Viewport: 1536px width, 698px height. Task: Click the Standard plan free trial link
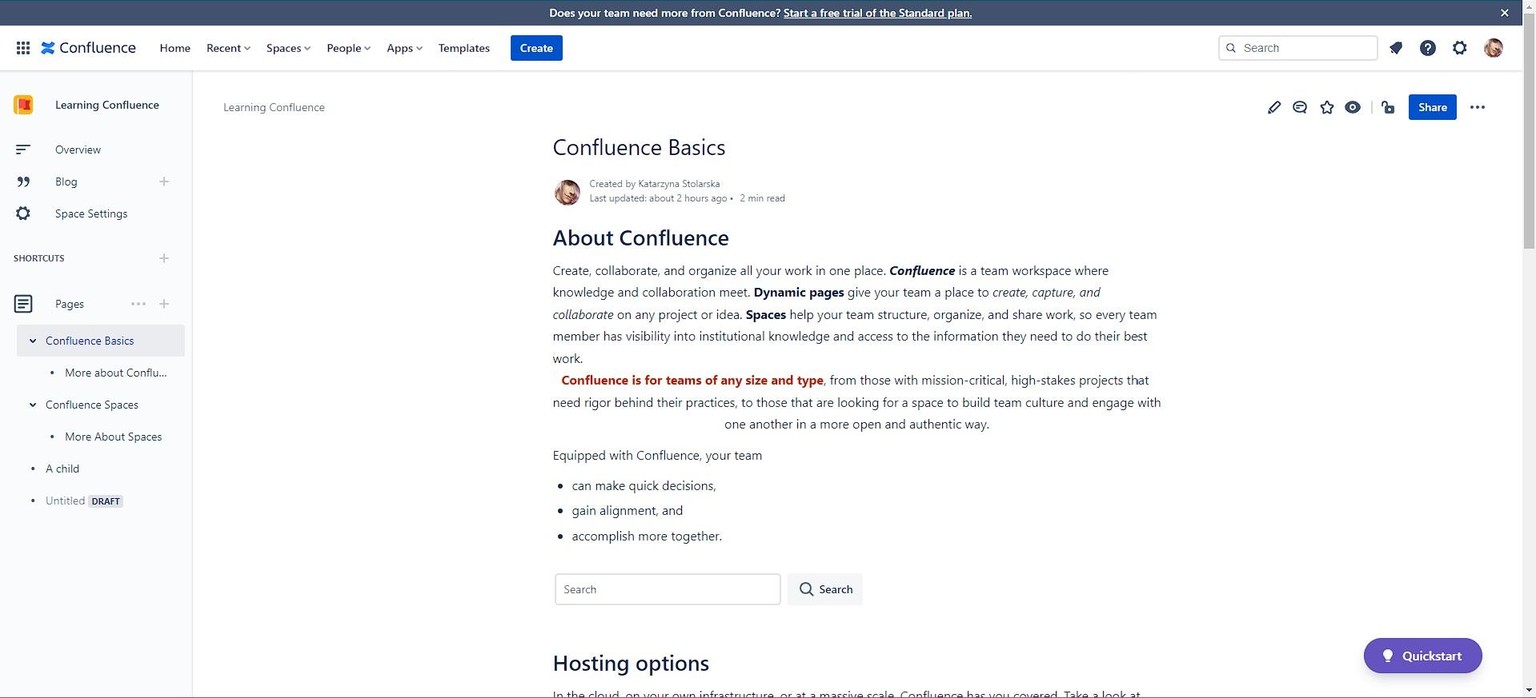click(877, 13)
